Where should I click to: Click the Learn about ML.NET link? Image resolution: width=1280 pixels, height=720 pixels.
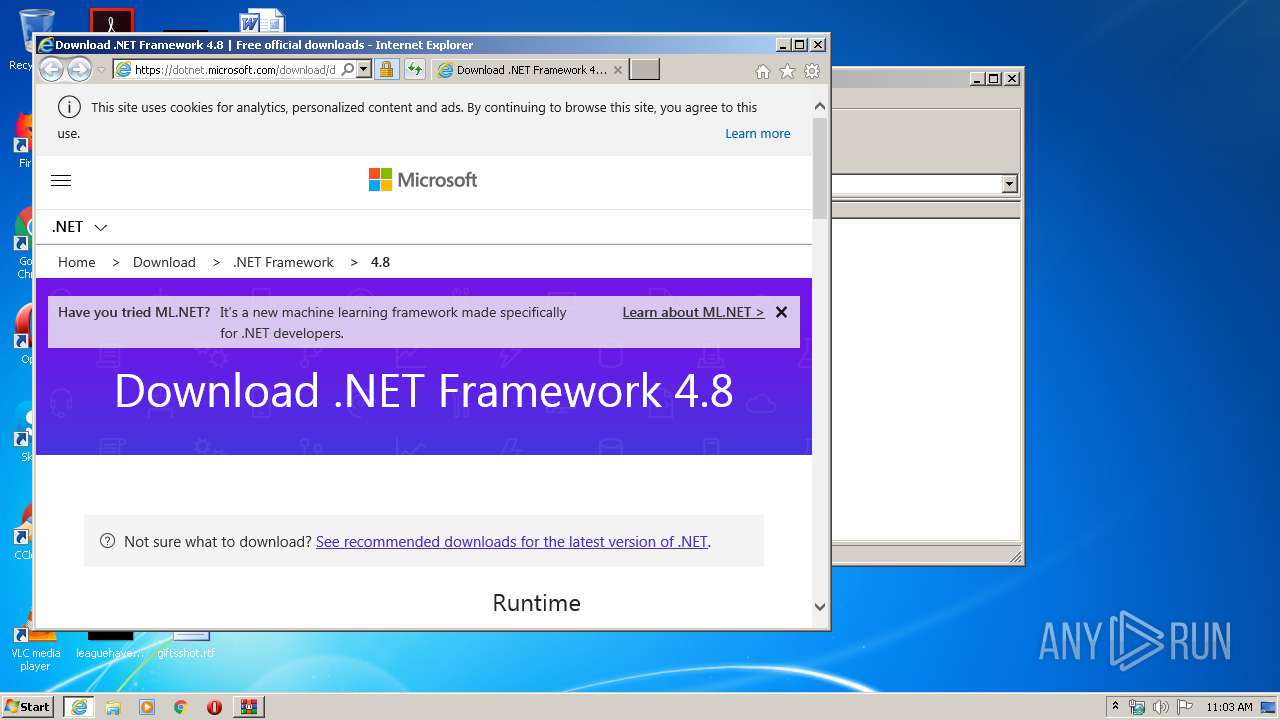pyautogui.click(x=693, y=312)
